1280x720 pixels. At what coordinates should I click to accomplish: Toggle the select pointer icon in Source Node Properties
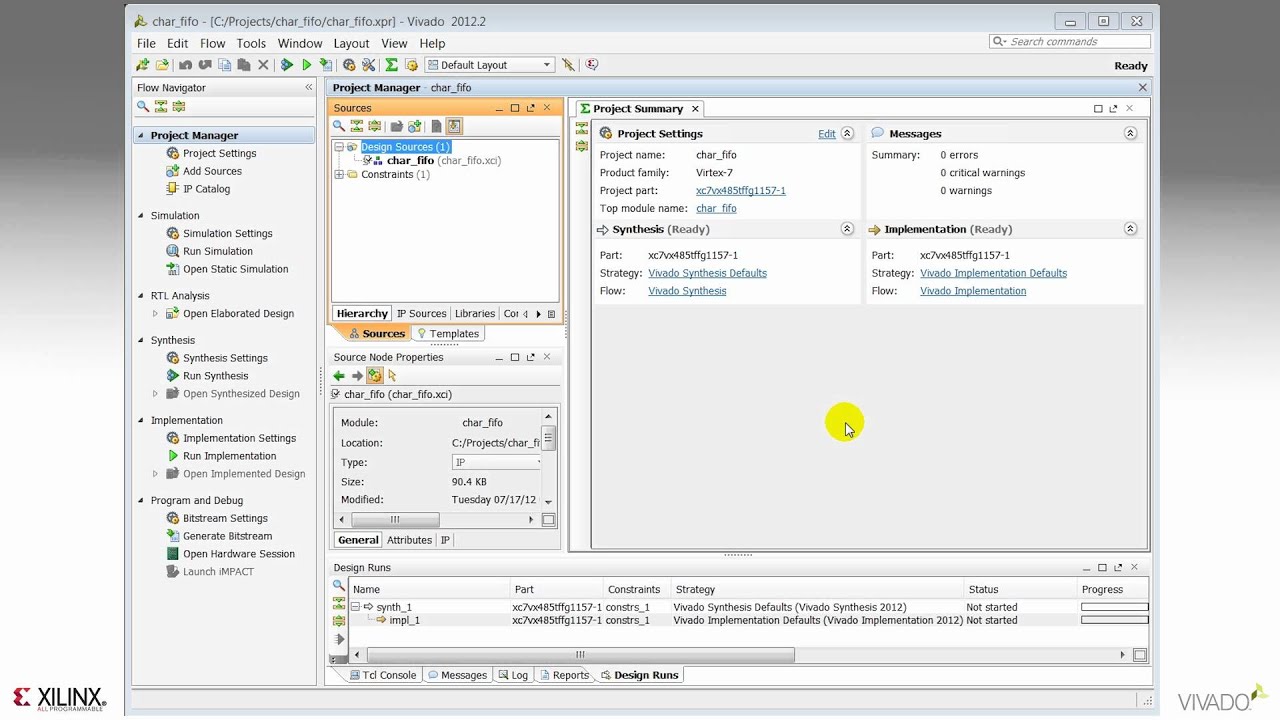392,376
